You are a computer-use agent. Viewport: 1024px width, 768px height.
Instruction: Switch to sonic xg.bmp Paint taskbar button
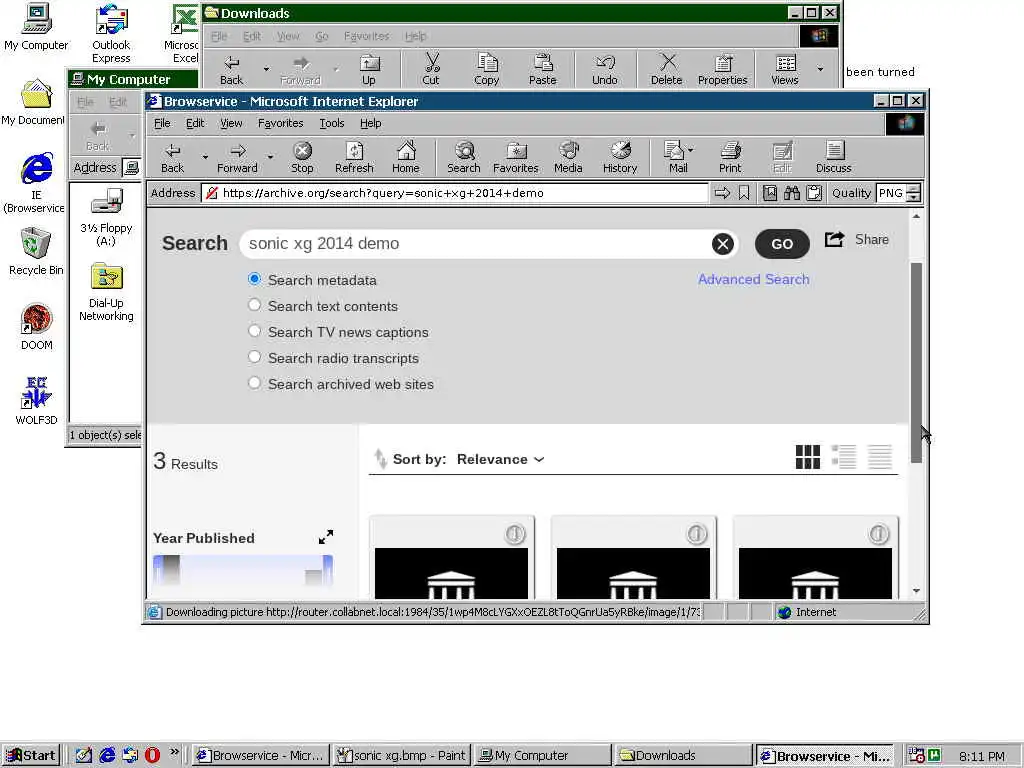(402, 756)
